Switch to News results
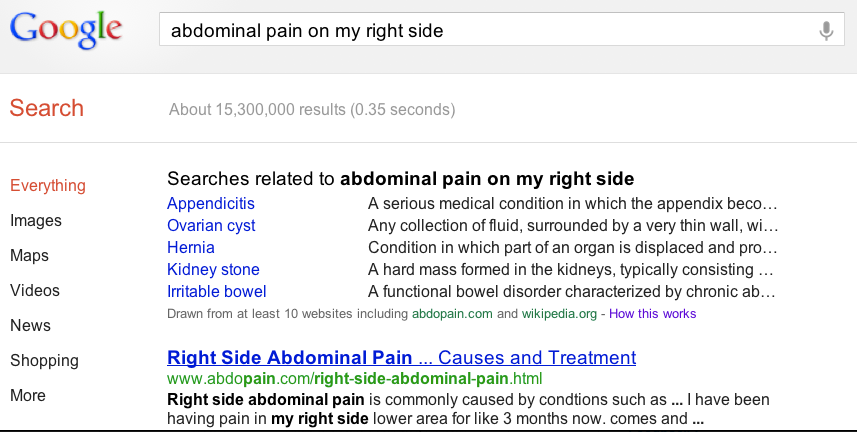This screenshot has width=857, height=432. pos(30,326)
